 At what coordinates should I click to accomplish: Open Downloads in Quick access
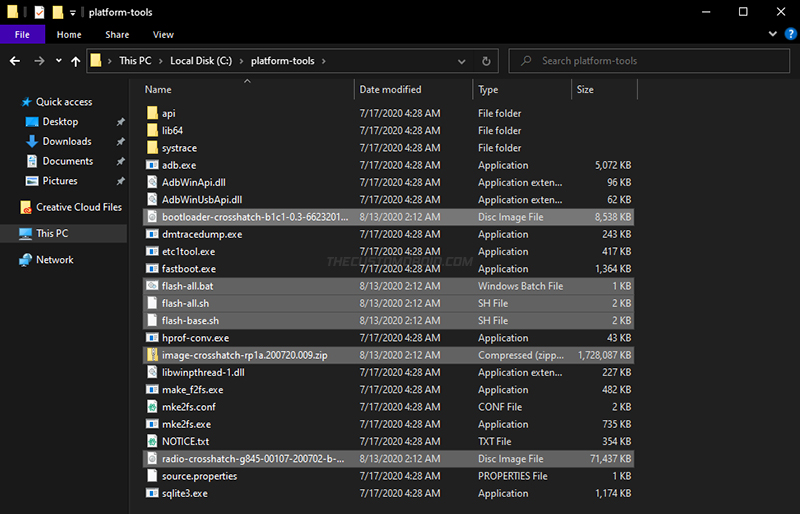[x=67, y=141]
